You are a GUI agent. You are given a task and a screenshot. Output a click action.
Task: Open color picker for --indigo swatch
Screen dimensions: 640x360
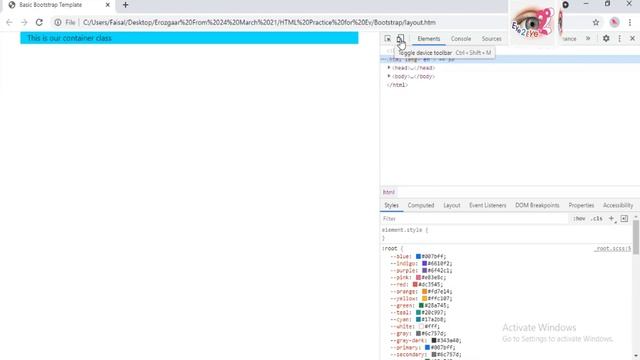[x=424, y=263]
